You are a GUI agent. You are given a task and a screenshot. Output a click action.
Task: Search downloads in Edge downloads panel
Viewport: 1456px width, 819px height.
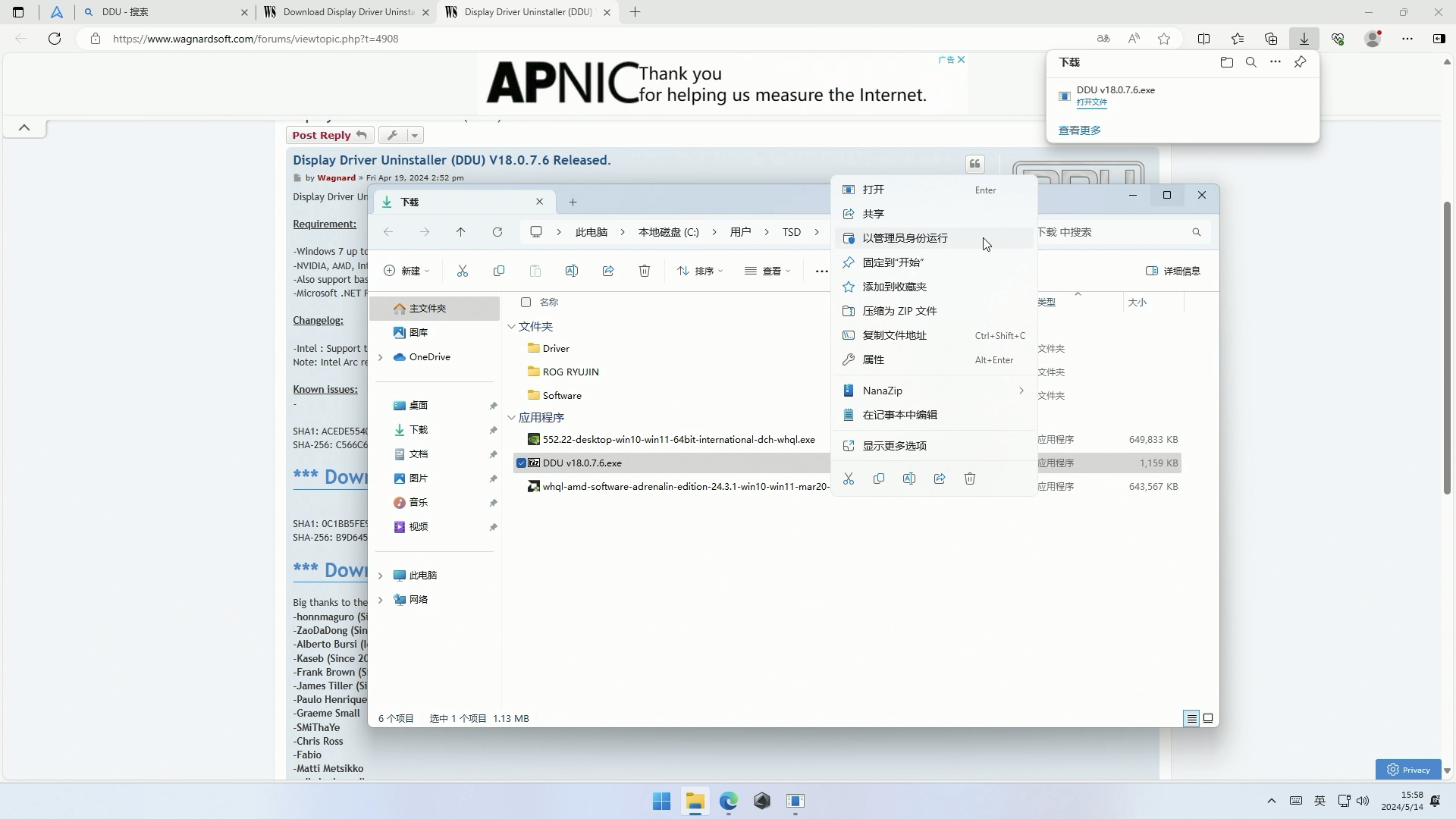(1251, 62)
